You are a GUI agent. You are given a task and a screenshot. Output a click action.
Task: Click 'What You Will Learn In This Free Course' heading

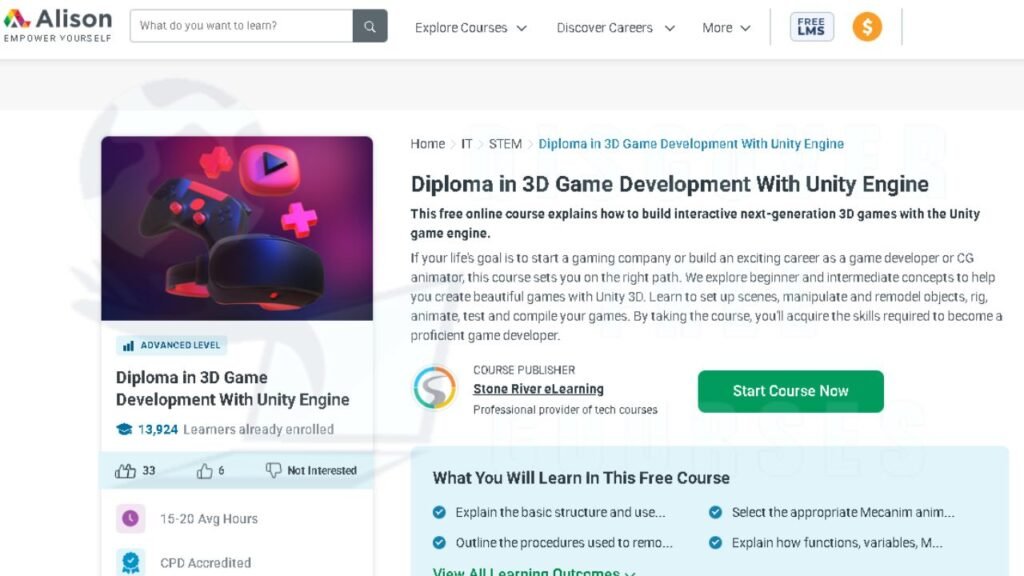581,477
